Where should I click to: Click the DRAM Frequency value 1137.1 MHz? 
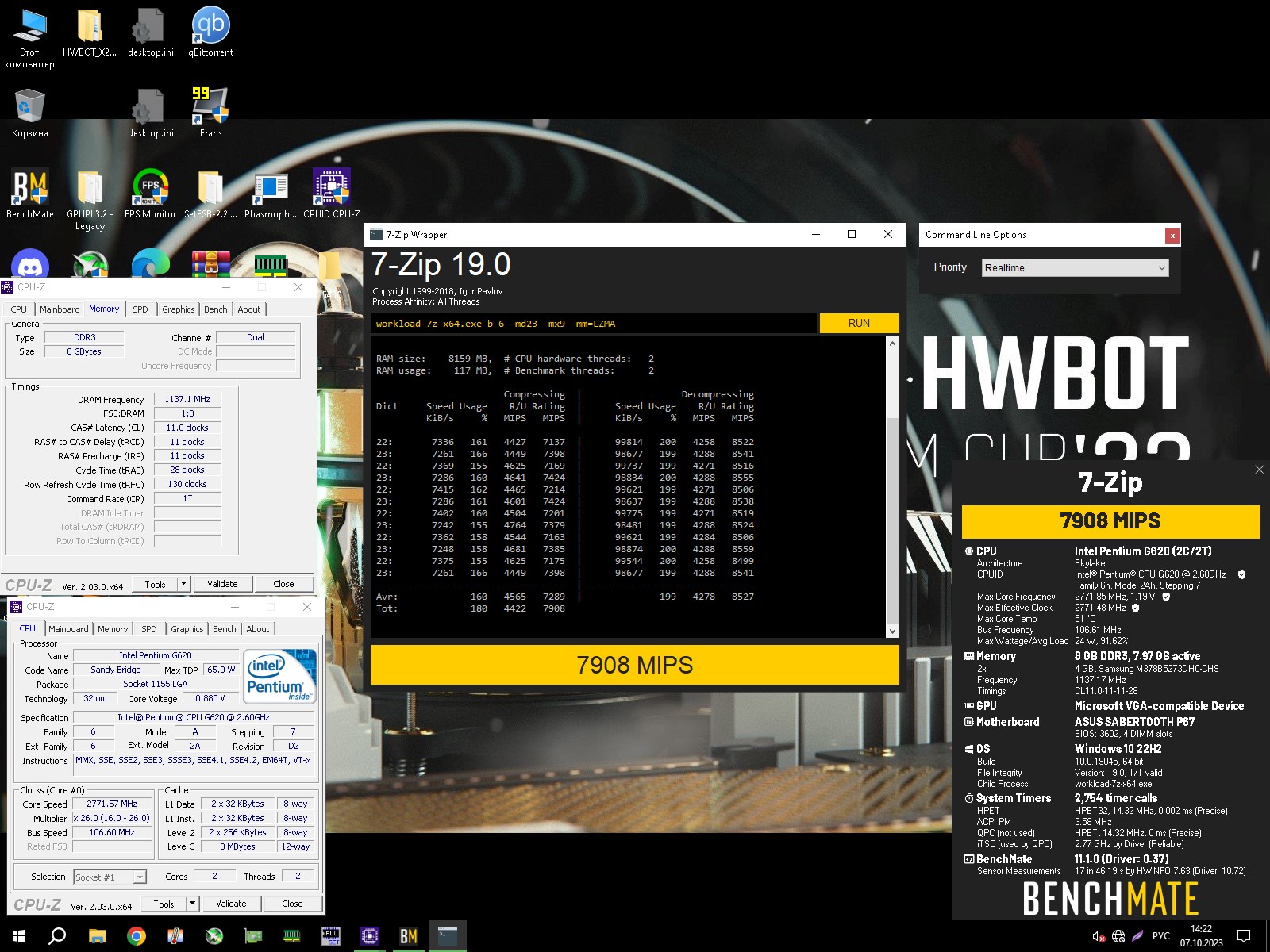tap(187, 399)
